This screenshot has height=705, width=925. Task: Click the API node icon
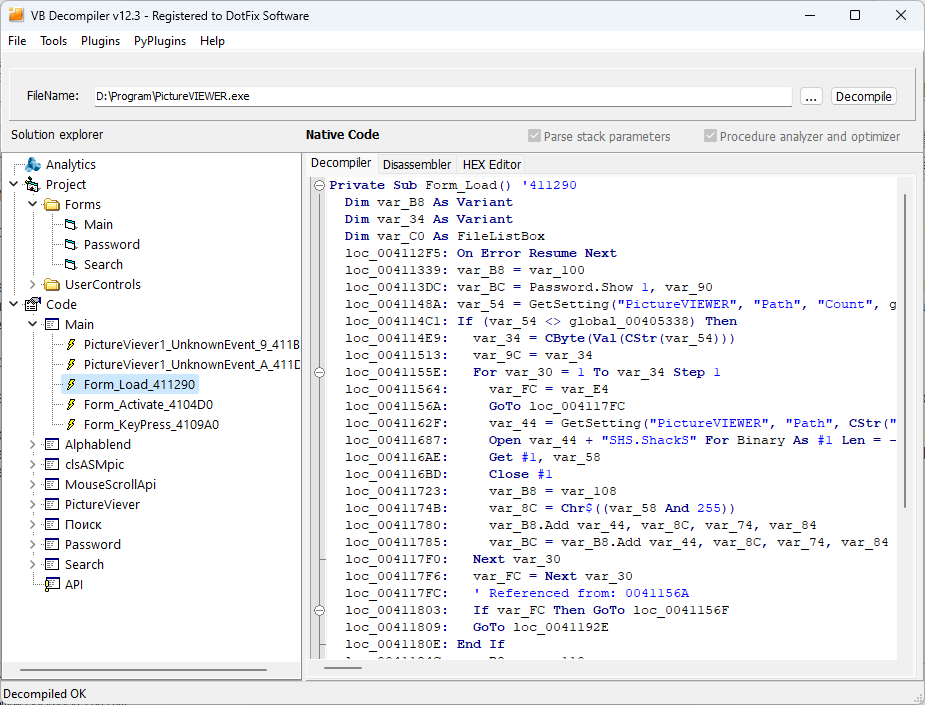[52, 585]
